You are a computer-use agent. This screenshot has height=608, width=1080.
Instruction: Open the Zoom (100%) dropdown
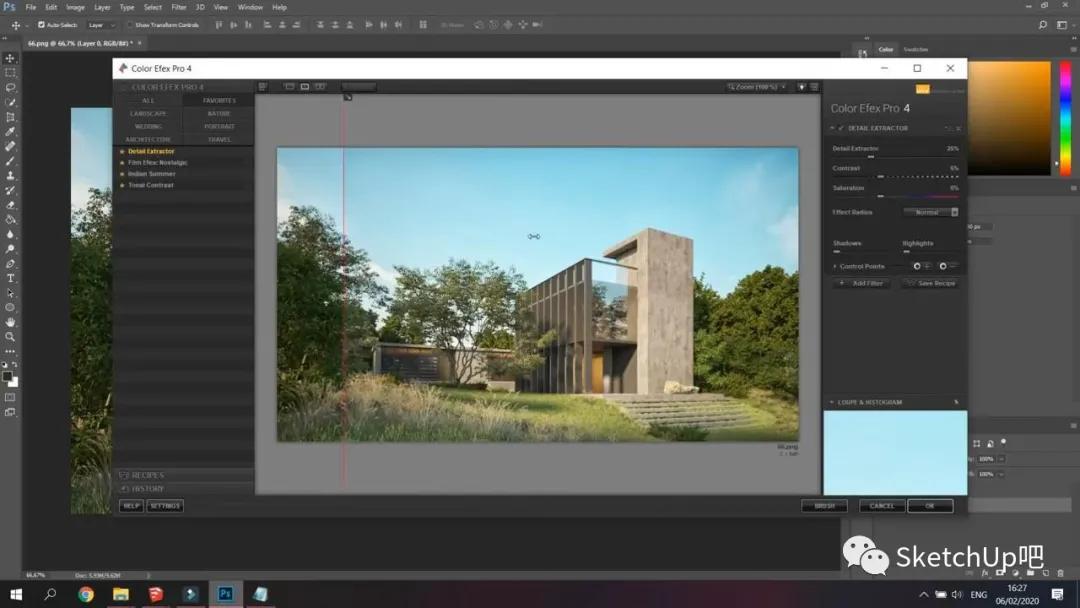(757, 88)
